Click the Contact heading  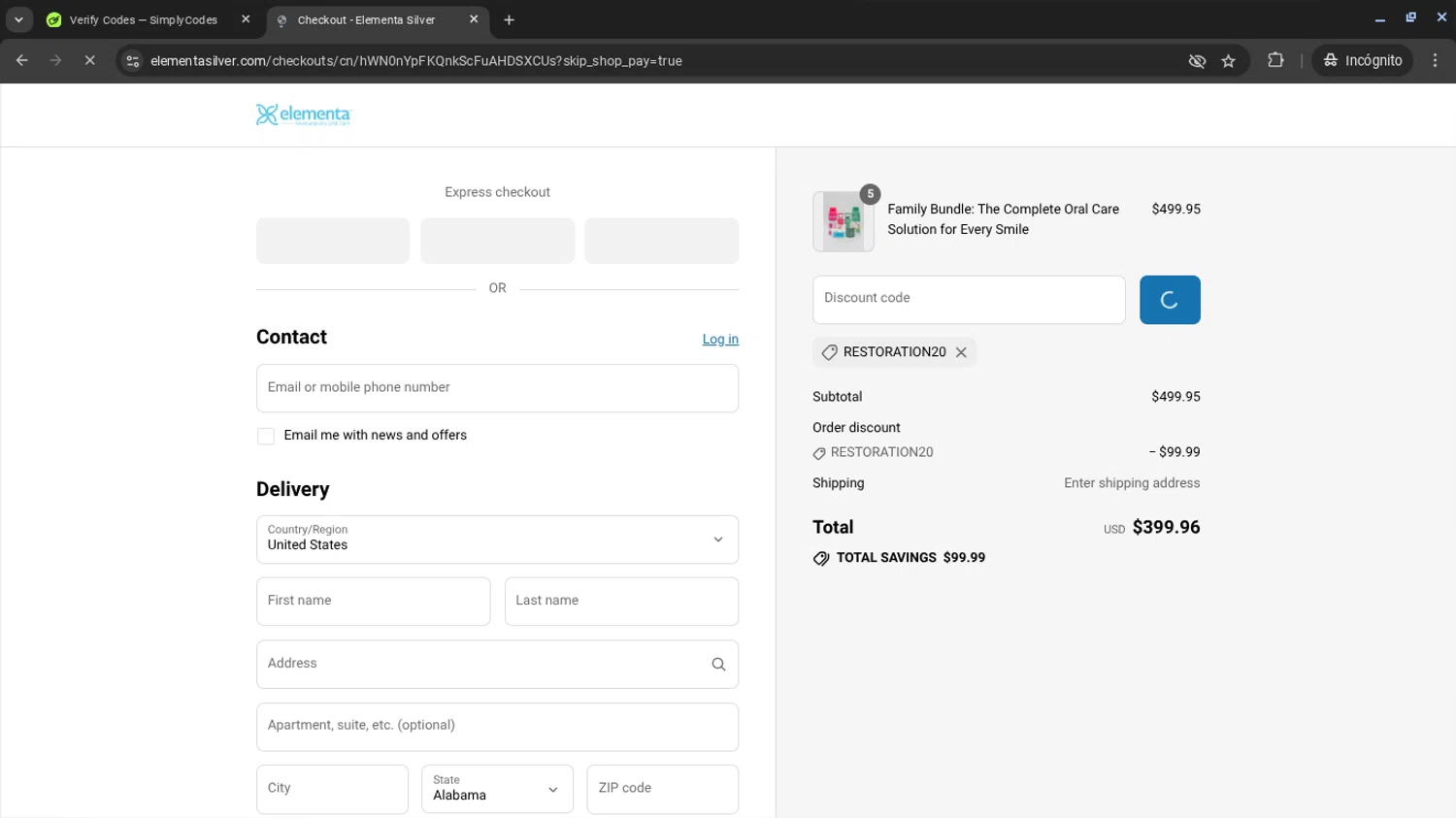coord(291,337)
